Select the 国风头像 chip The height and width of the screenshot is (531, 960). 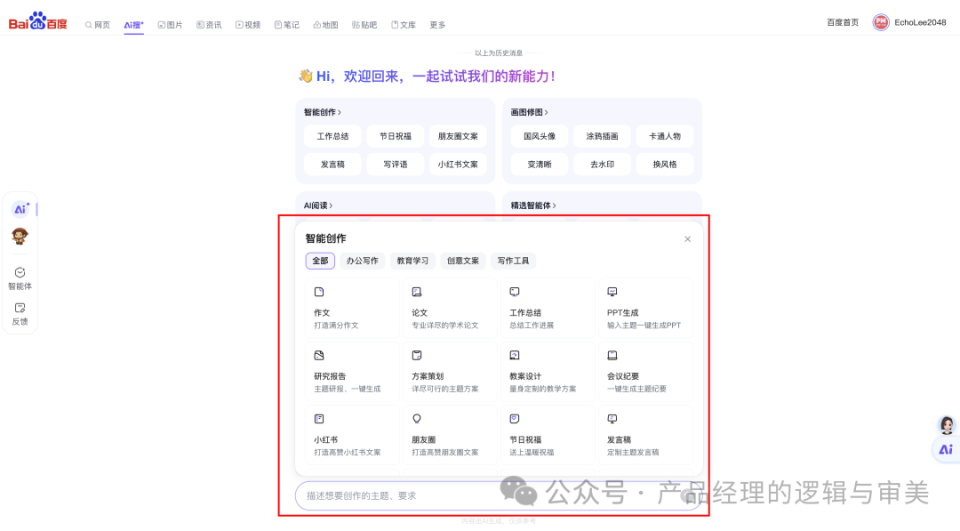(x=539, y=136)
